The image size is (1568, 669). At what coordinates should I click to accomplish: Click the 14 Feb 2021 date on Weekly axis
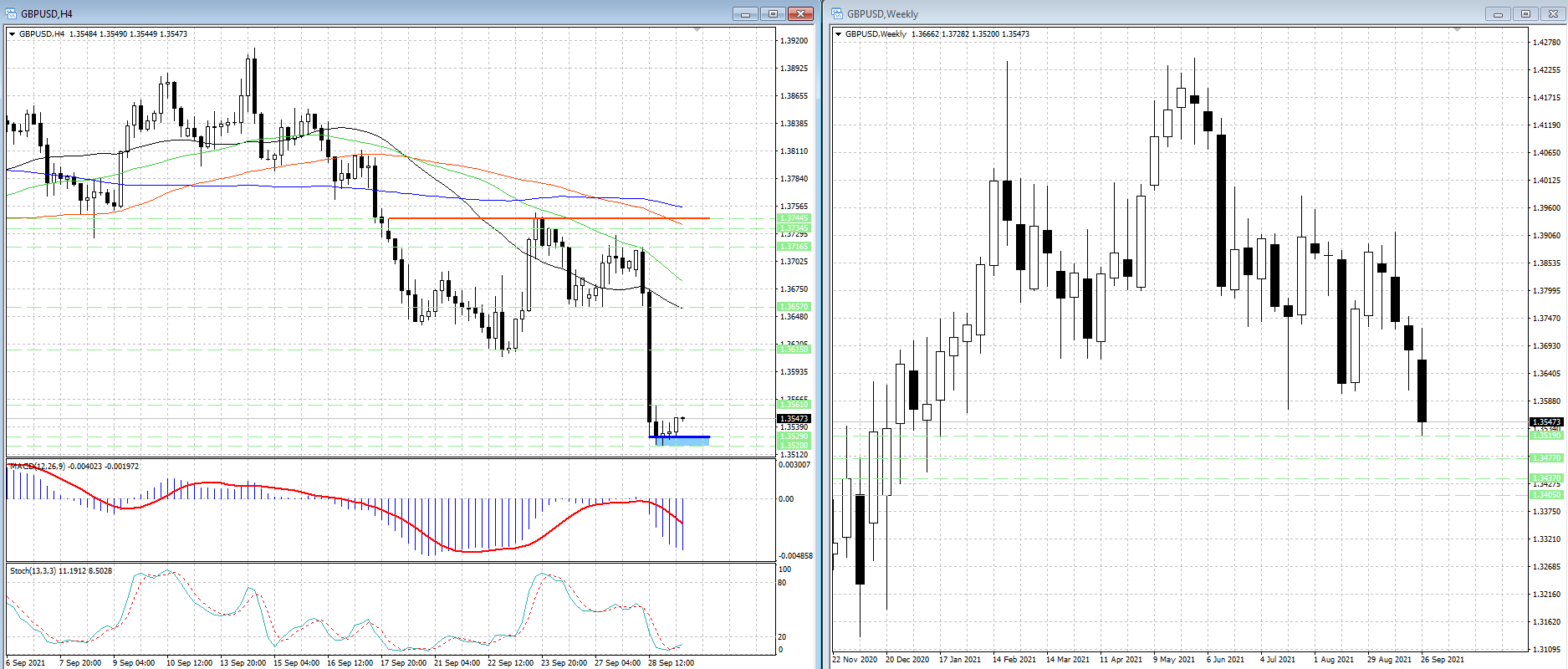click(1014, 659)
